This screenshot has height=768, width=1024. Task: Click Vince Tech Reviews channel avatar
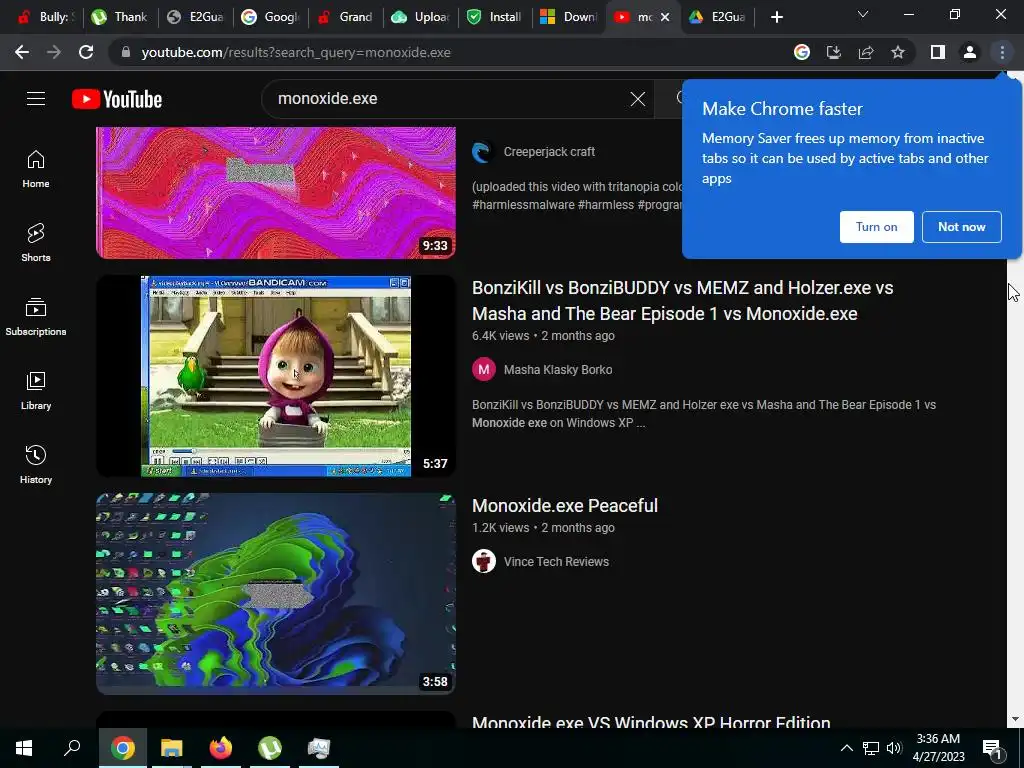tap(484, 562)
